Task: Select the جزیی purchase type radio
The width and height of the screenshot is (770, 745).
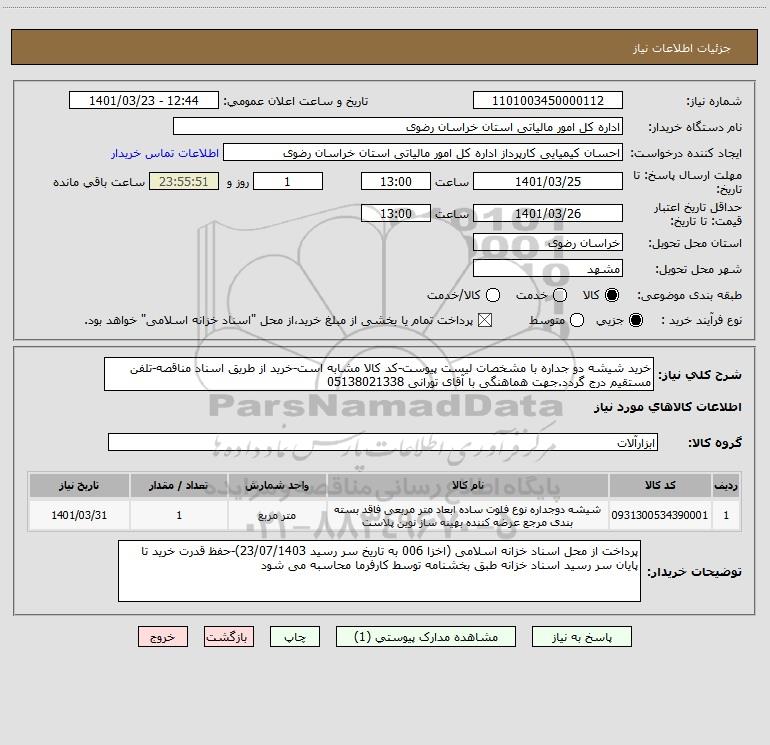Action: tap(635, 320)
